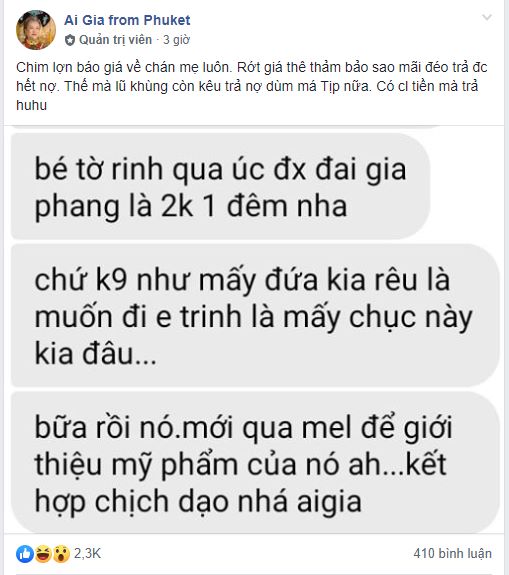509x575 pixels.
Task: Click the caption line starting Chim lợn
Action: pyautogui.click(x=252, y=67)
